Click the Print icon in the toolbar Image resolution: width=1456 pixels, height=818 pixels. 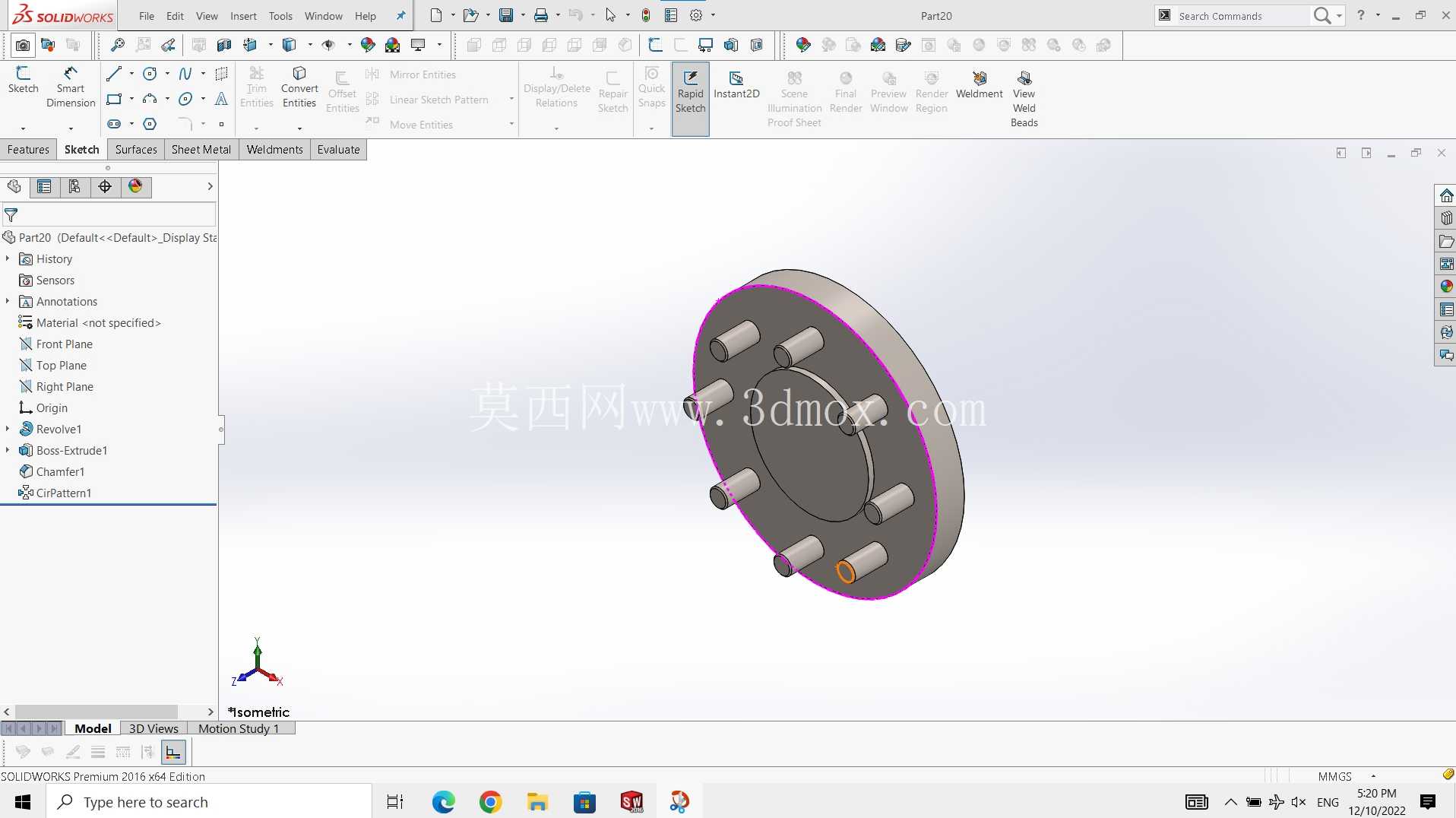541,15
